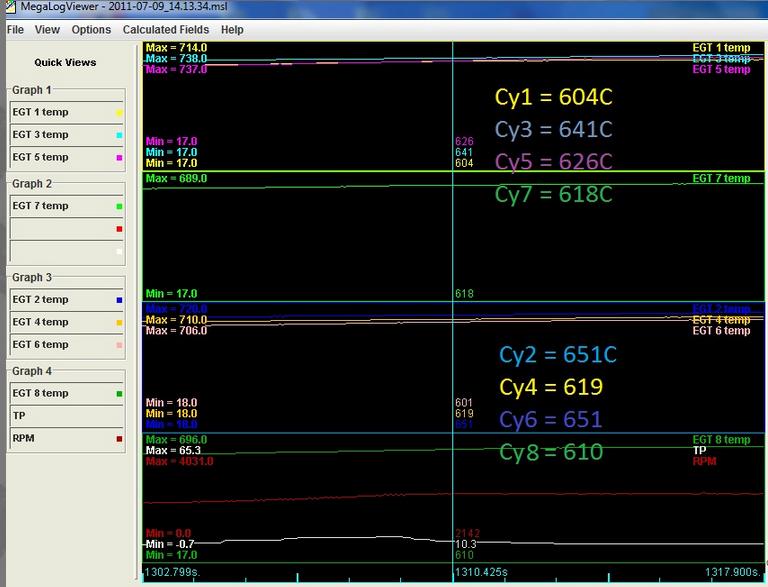Open the Help menu
The image size is (768, 587).
pos(232,29)
